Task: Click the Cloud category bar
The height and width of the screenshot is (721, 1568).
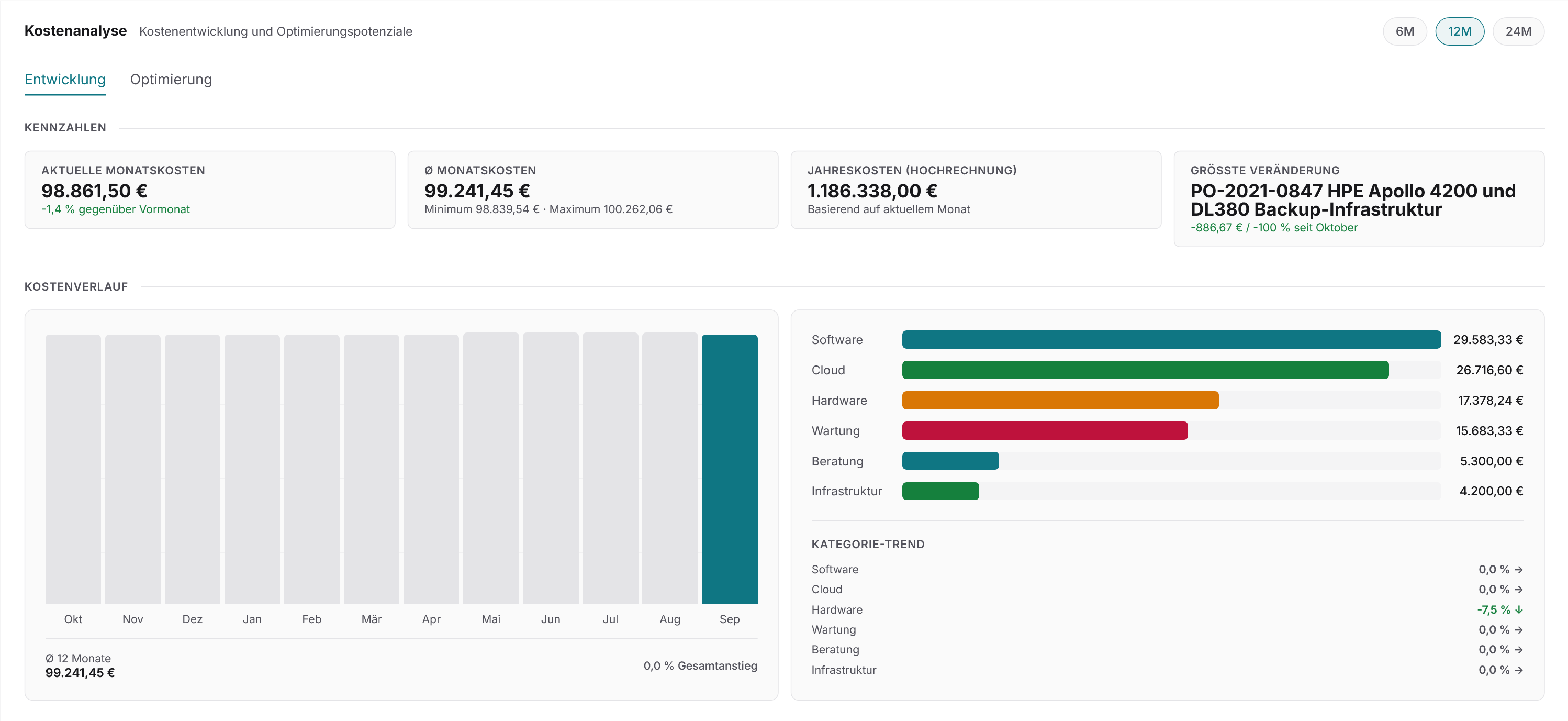Action: tap(1145, 370)
